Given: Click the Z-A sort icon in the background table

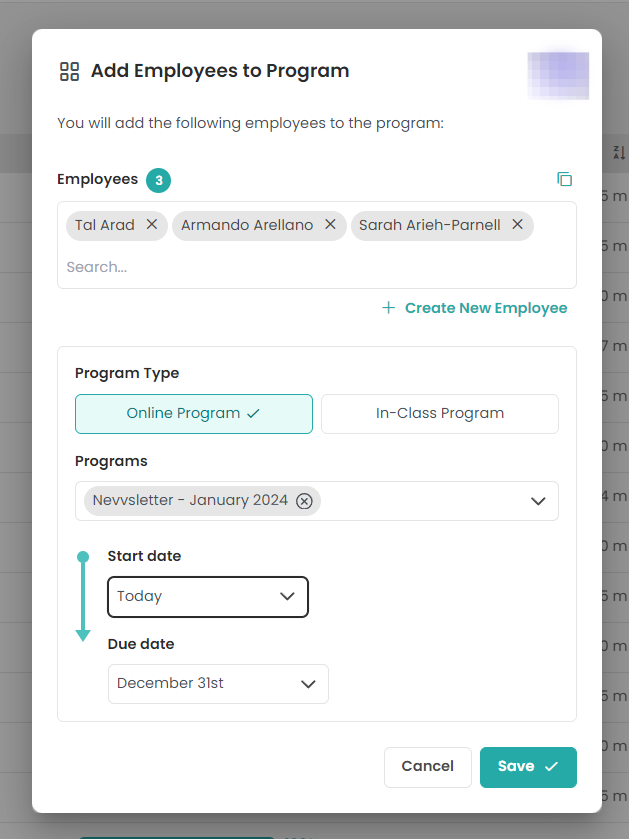Looking at the screenshot, I should [x=619, y=152].
